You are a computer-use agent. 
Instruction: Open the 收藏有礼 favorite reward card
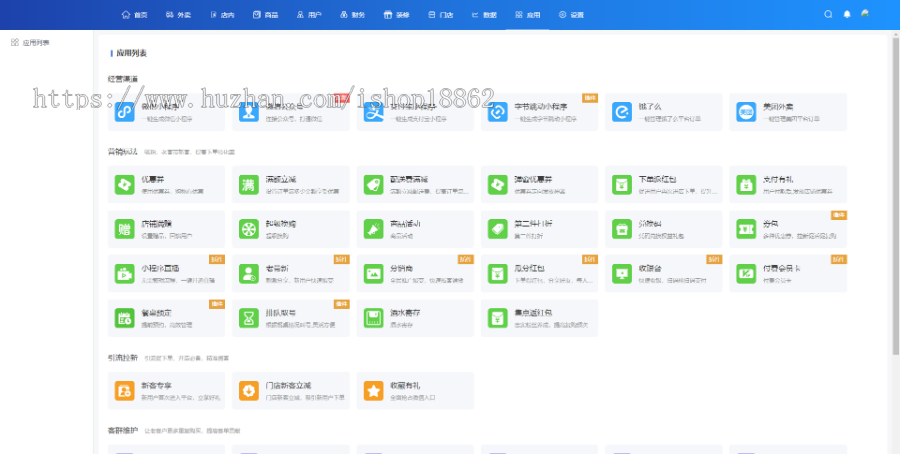pos(415,391)
